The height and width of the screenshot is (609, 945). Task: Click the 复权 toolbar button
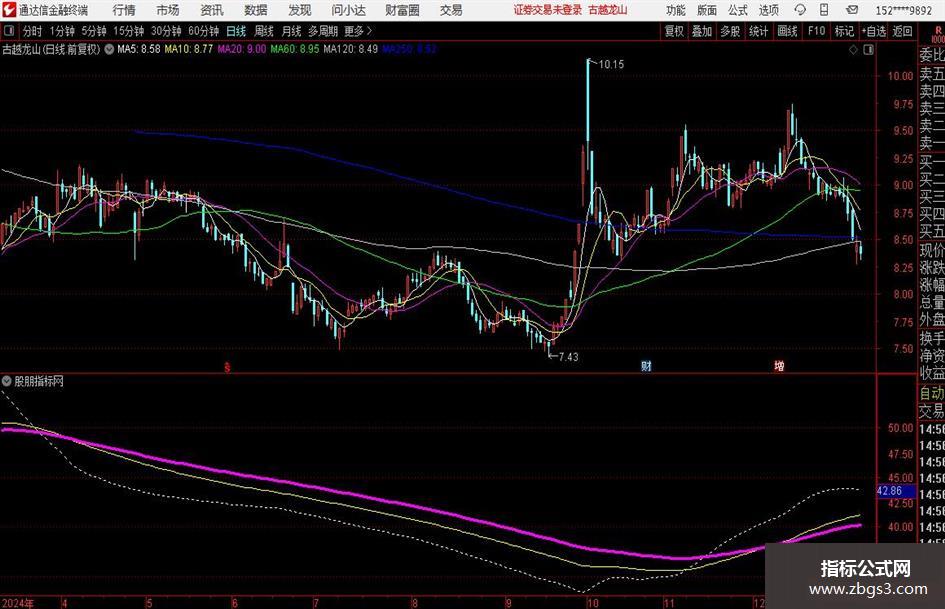[674, 31]
